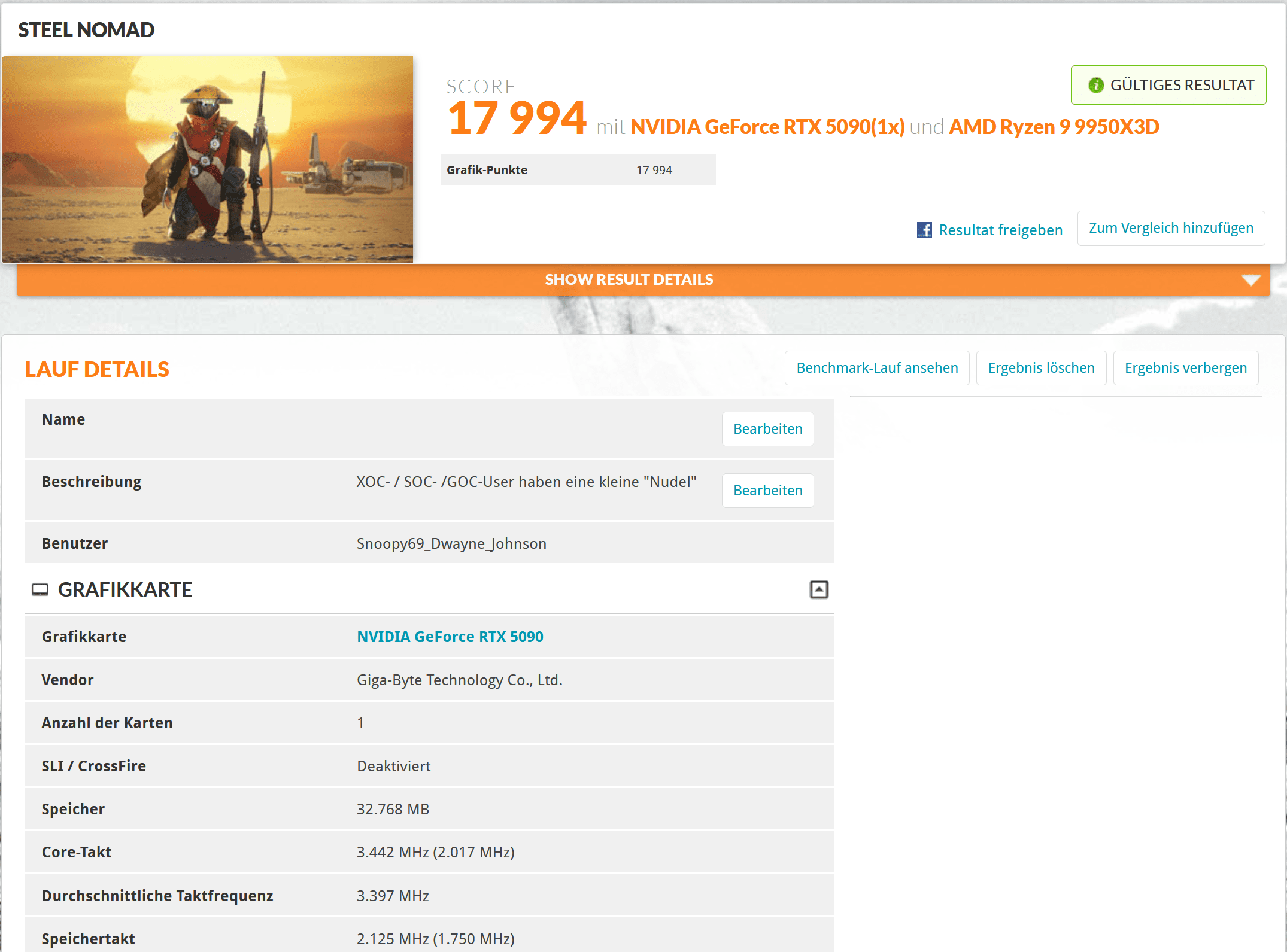Click the orange RTX 5090(1x) headline link
The height and width of the screenshot is (952, 1287).
click(x=767, y=127)
